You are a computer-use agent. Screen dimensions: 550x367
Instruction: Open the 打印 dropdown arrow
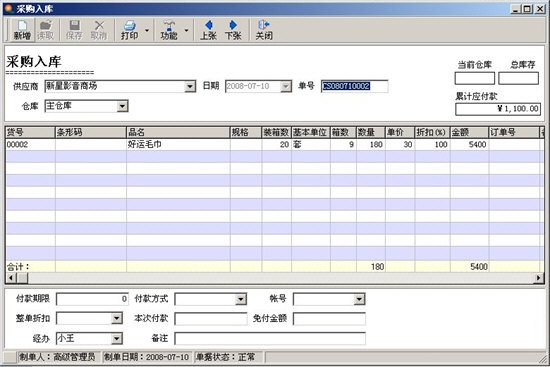pos(147,31)
